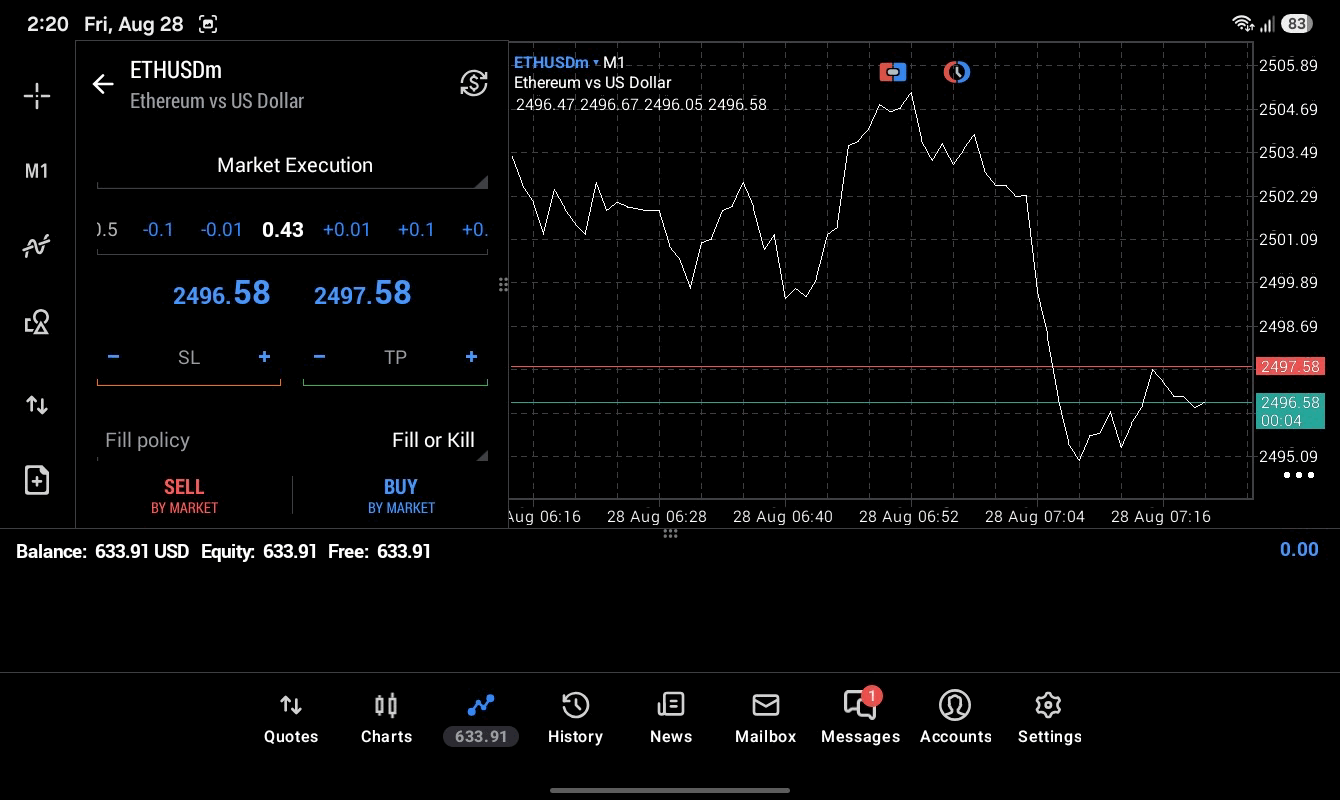1340x800 pixels.
Task: Tap the new order document icon
Action: pos(37,481)
